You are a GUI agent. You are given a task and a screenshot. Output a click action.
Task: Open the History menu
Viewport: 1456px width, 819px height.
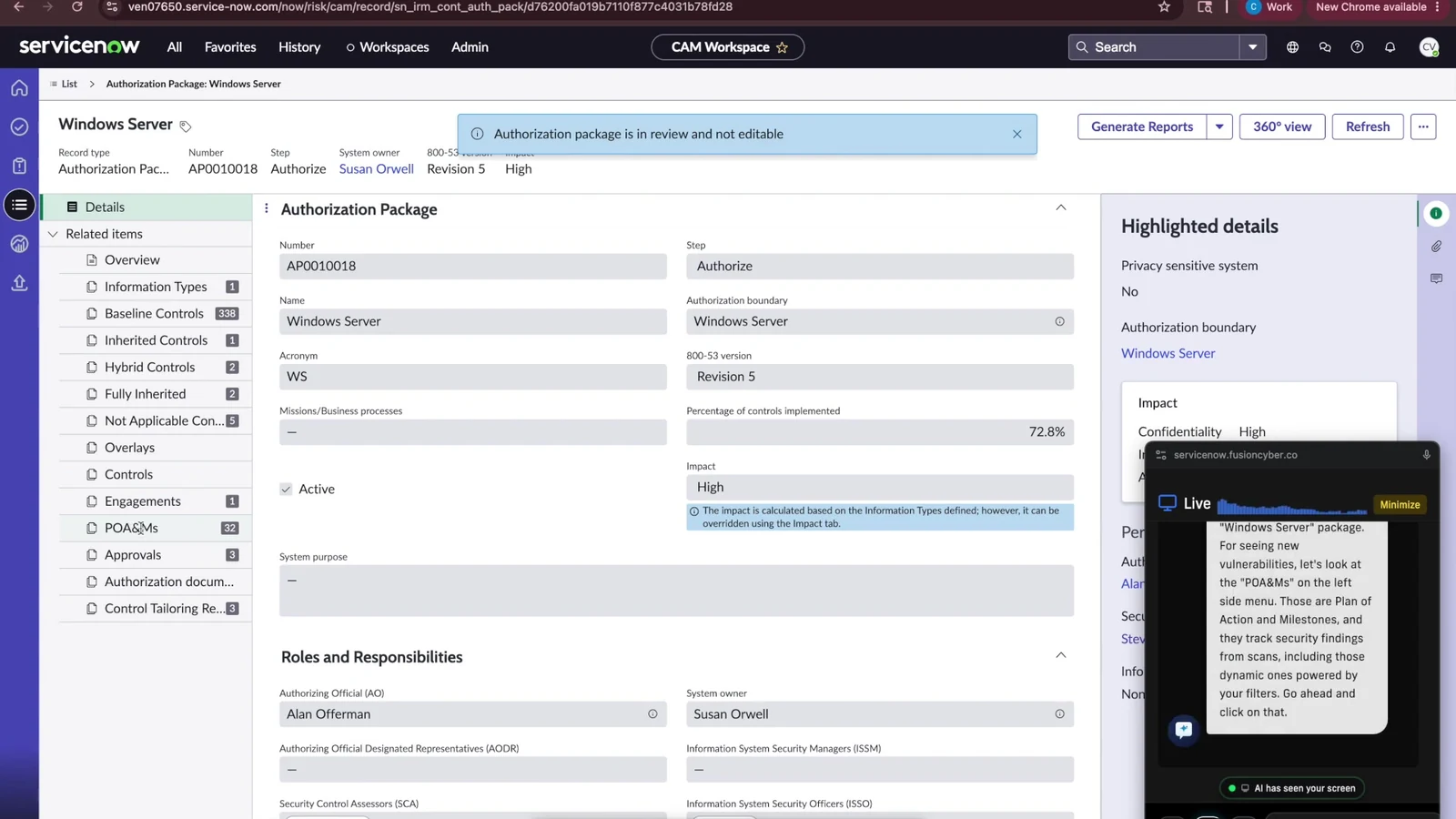coord(299,47)
